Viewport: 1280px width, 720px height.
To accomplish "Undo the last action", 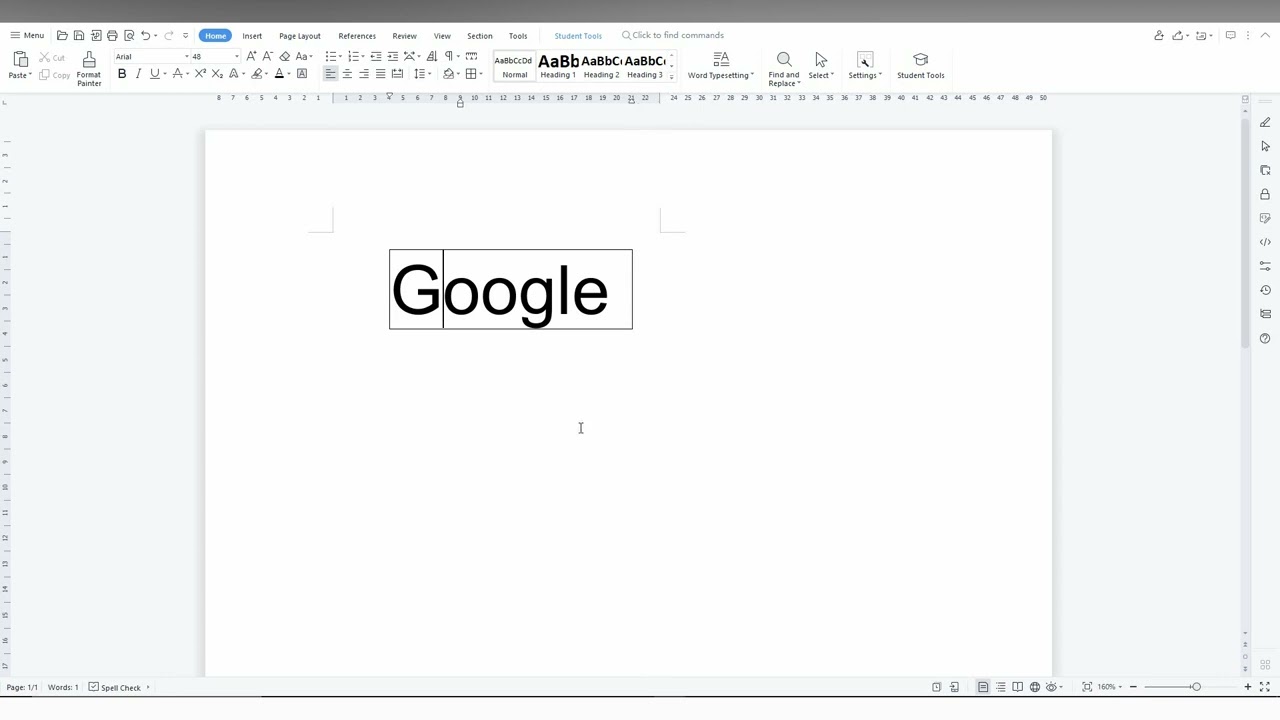I will click(146, 36).
